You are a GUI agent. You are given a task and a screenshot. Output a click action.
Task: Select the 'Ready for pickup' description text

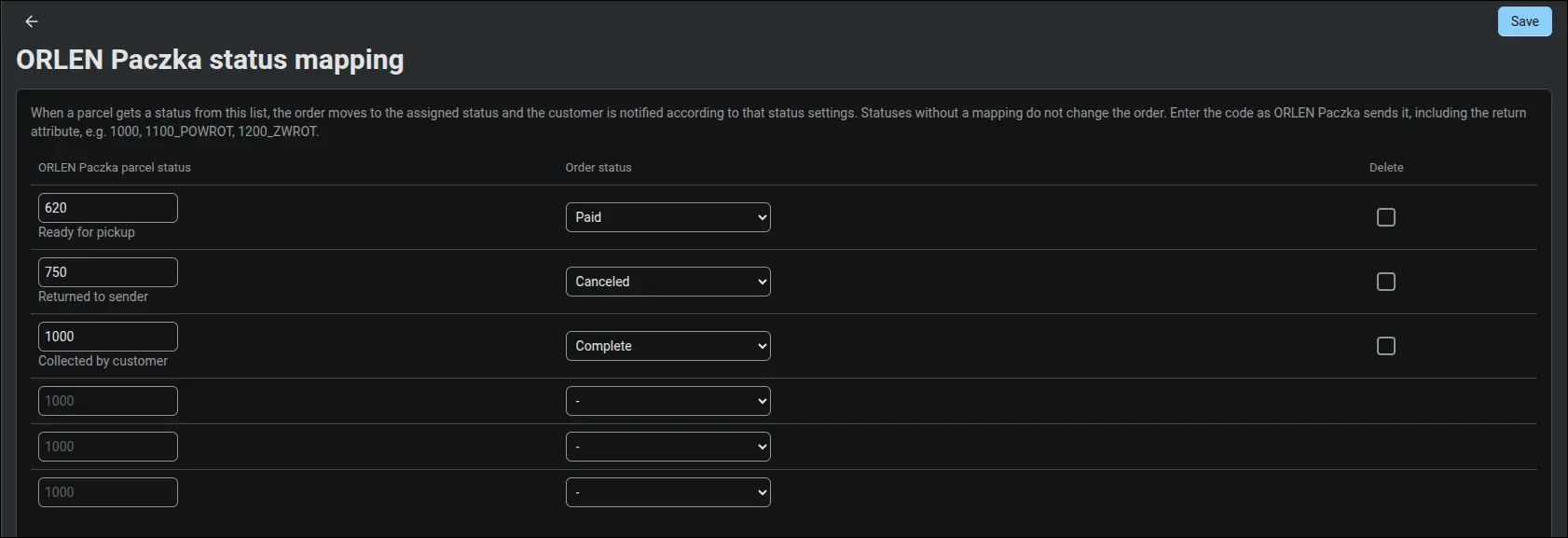pos(87,232)
